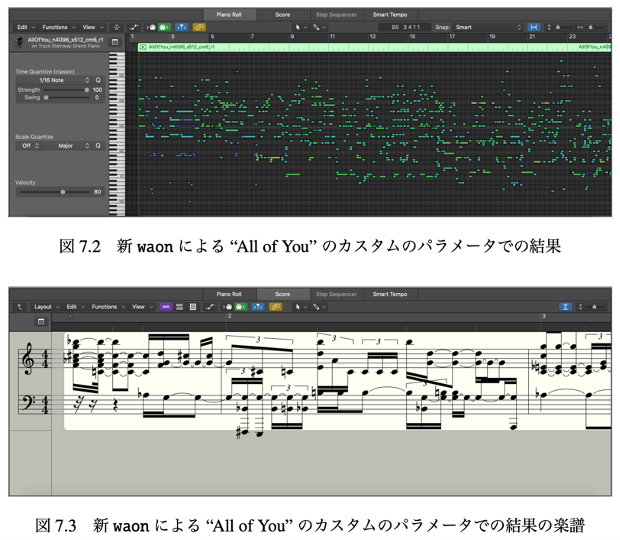Toggle green MIDI Out button in piano roll
620x540 pixels.
tap(164, 27)
